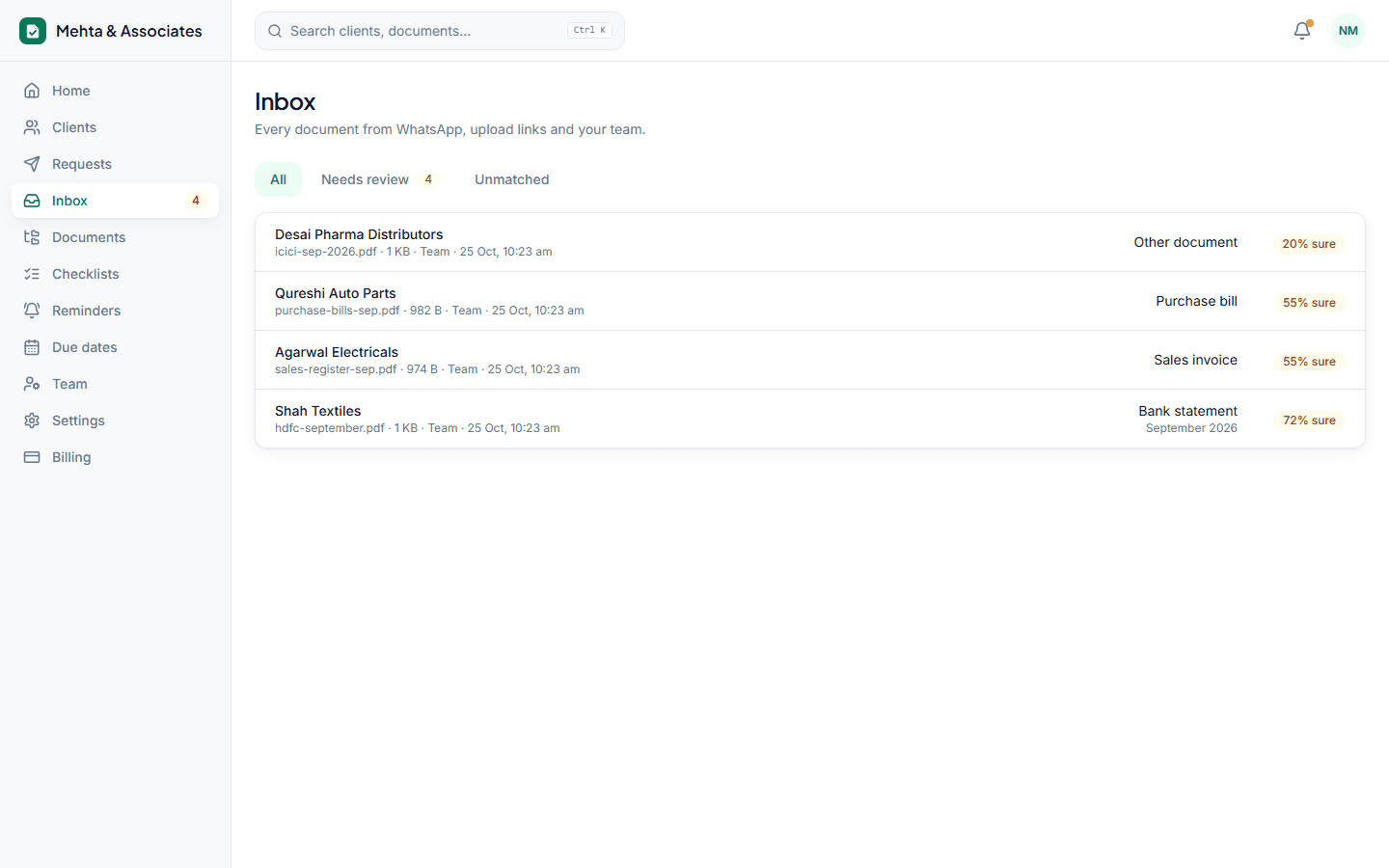1389x868 pixels.
Task: Click the Documents folder tree icon
Action: 32,237
